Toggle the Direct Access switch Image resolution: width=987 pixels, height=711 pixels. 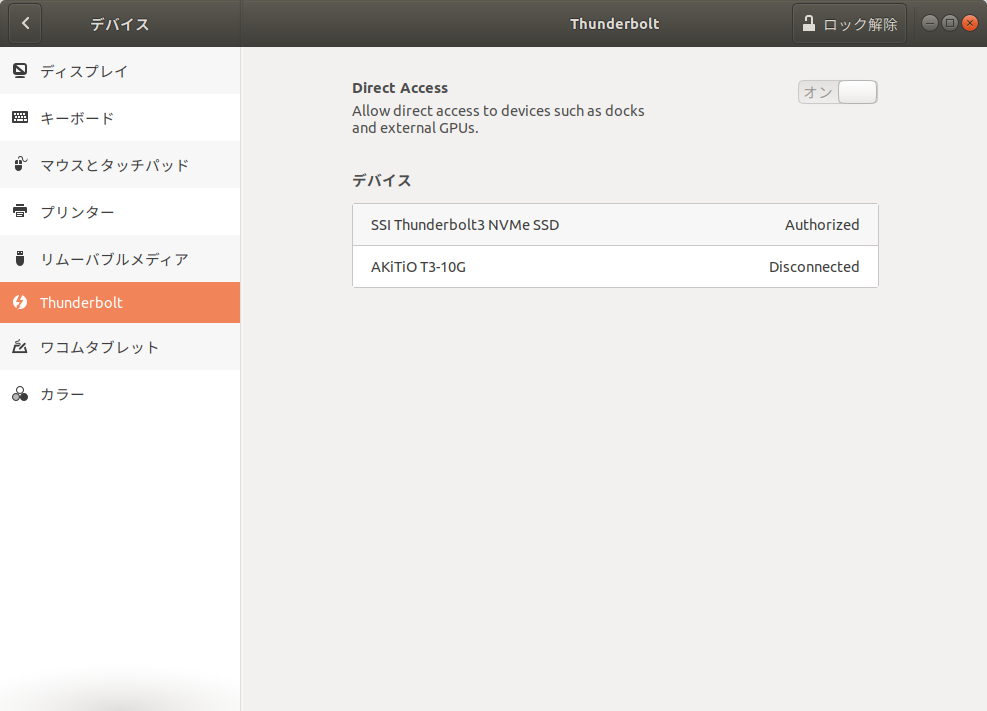837,92
